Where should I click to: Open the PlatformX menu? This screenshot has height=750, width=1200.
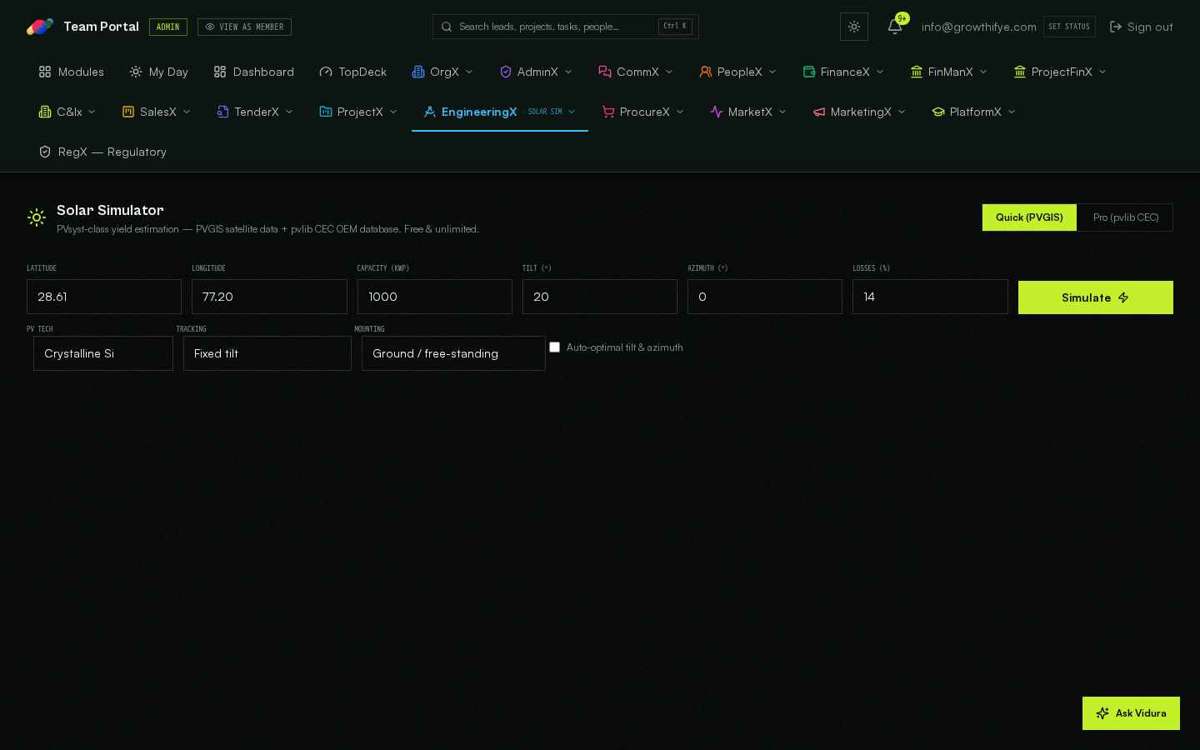(974, 112)
